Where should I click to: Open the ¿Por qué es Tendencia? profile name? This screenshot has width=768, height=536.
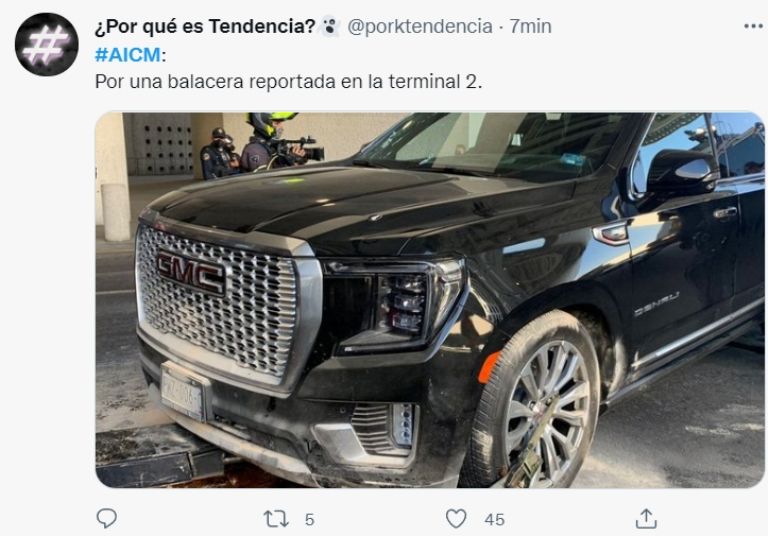click(205, 26)
